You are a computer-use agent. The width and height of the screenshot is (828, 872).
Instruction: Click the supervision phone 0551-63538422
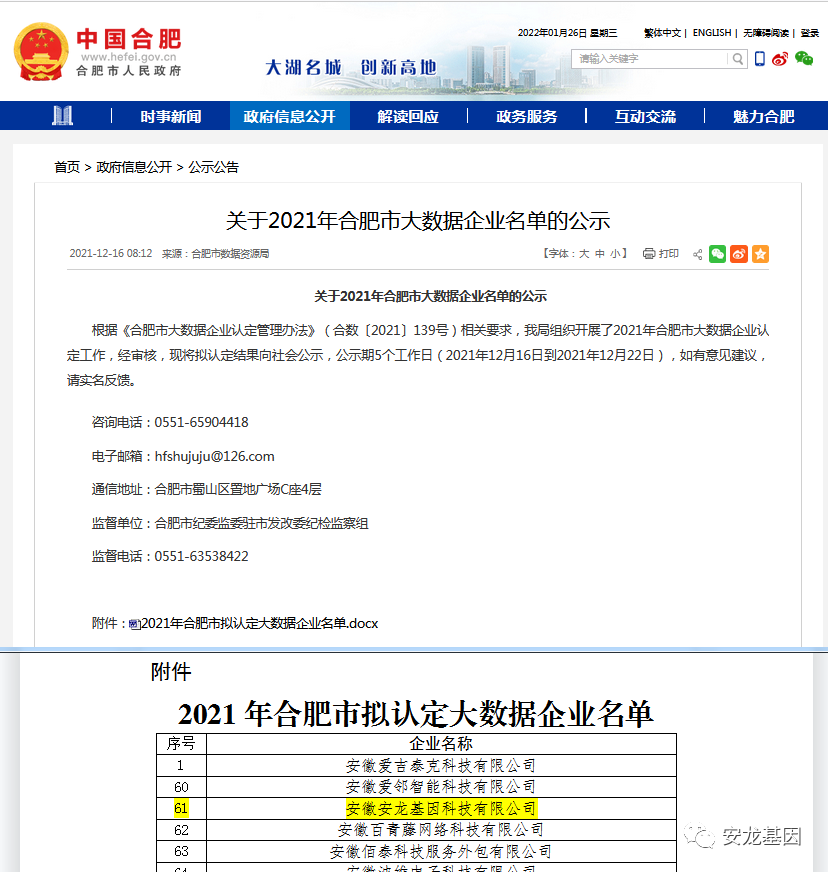(x=201, y=556)
